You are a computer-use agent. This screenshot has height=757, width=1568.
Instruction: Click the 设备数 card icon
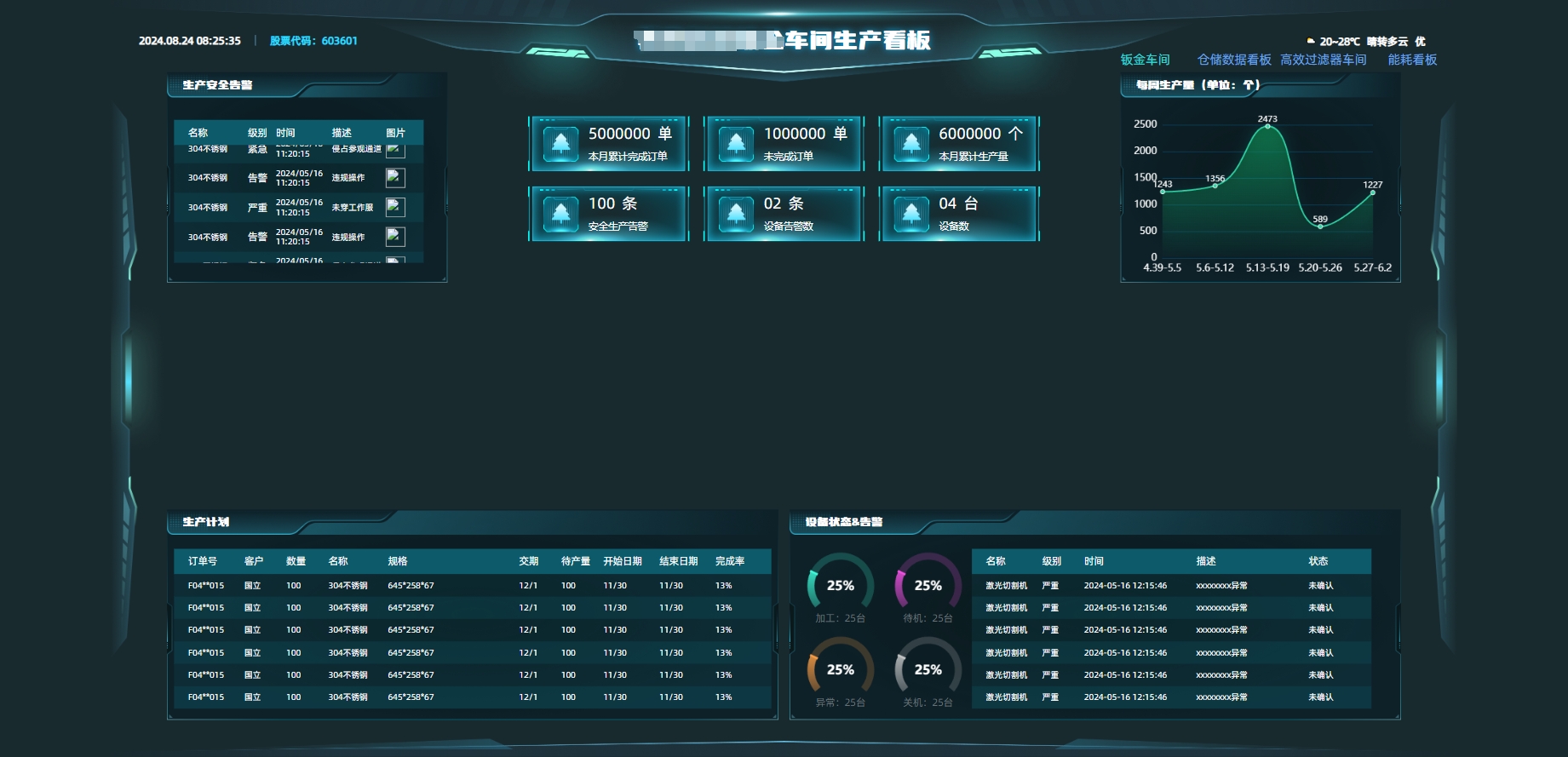[x=911, y=214]
